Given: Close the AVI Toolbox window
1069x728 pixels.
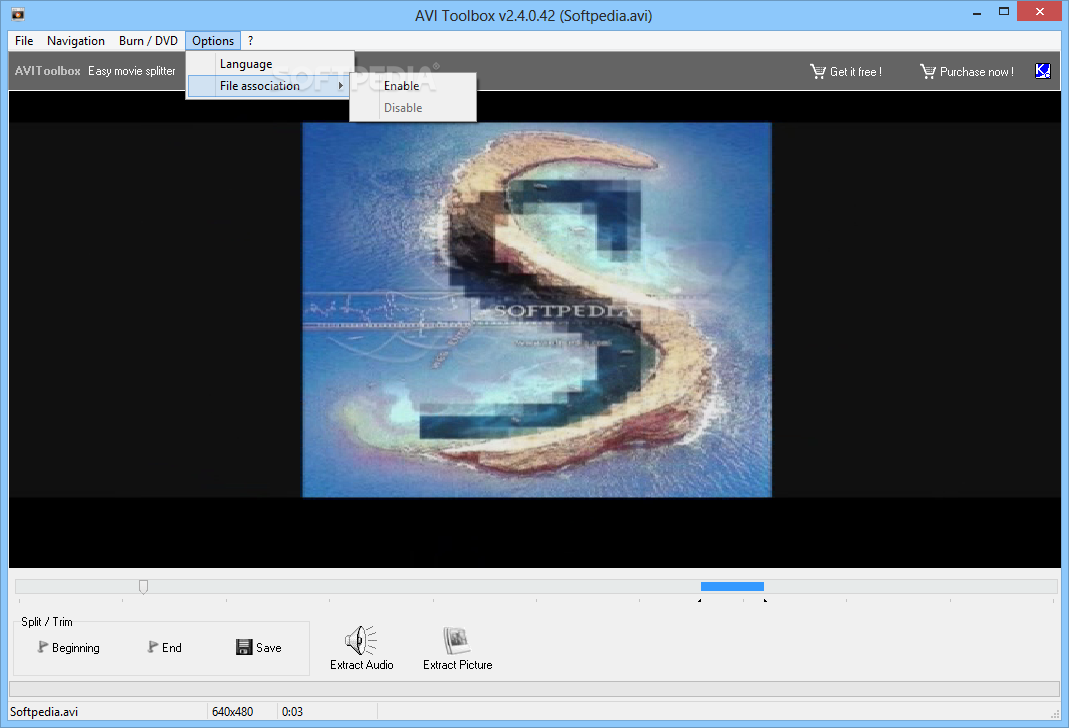Looking at the screenshot, I should 1040,12.
